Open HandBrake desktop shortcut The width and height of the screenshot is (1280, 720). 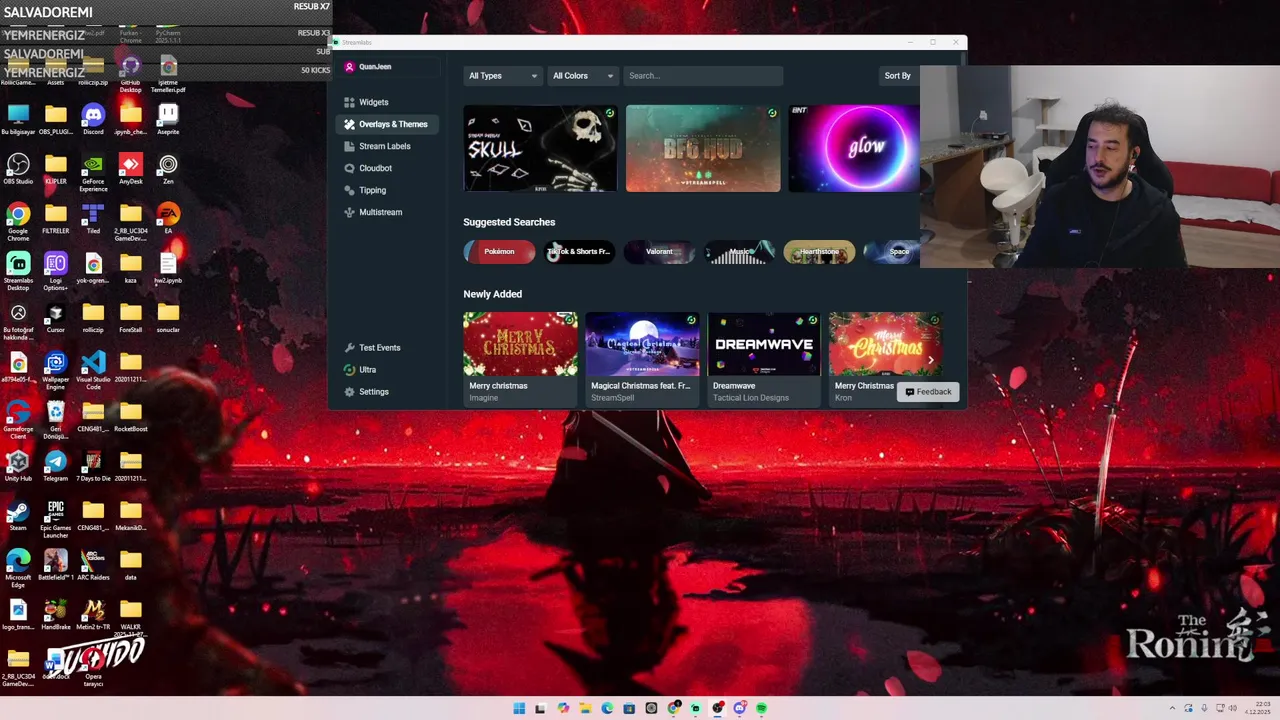(56, 615)
